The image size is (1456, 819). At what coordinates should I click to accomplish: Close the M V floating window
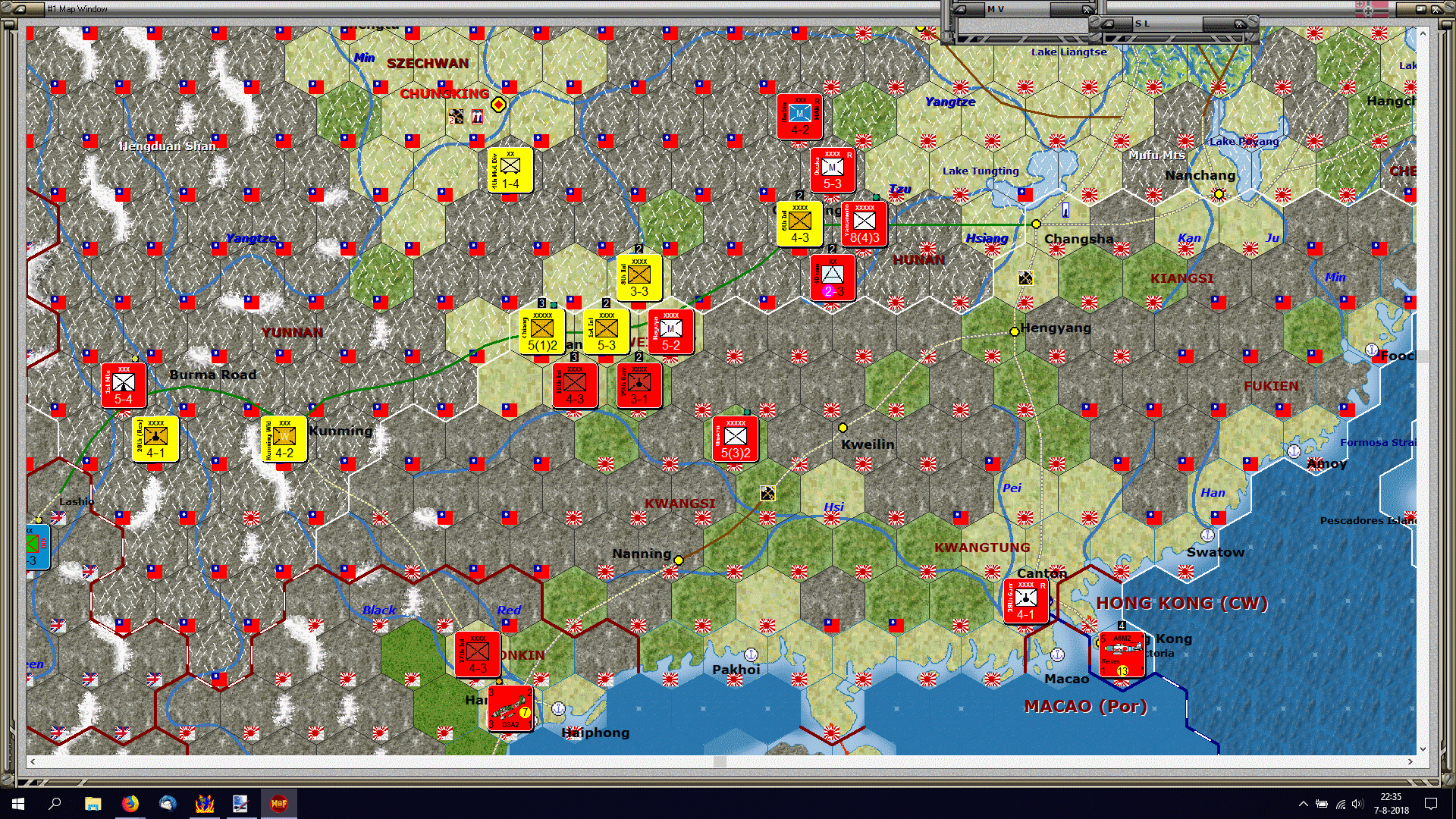(1087, 9)
